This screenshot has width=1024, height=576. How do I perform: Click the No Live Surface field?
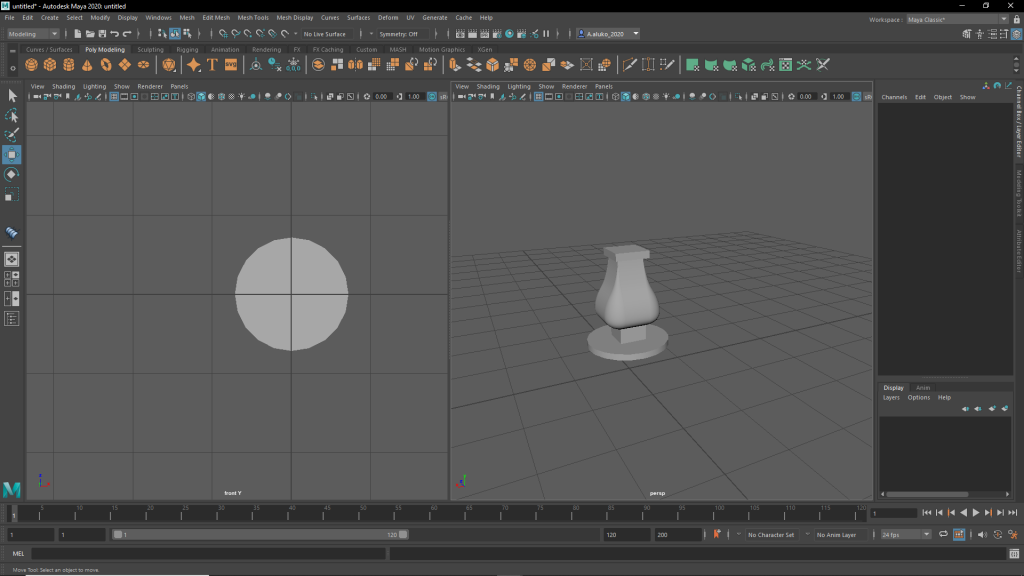point(325,34)
